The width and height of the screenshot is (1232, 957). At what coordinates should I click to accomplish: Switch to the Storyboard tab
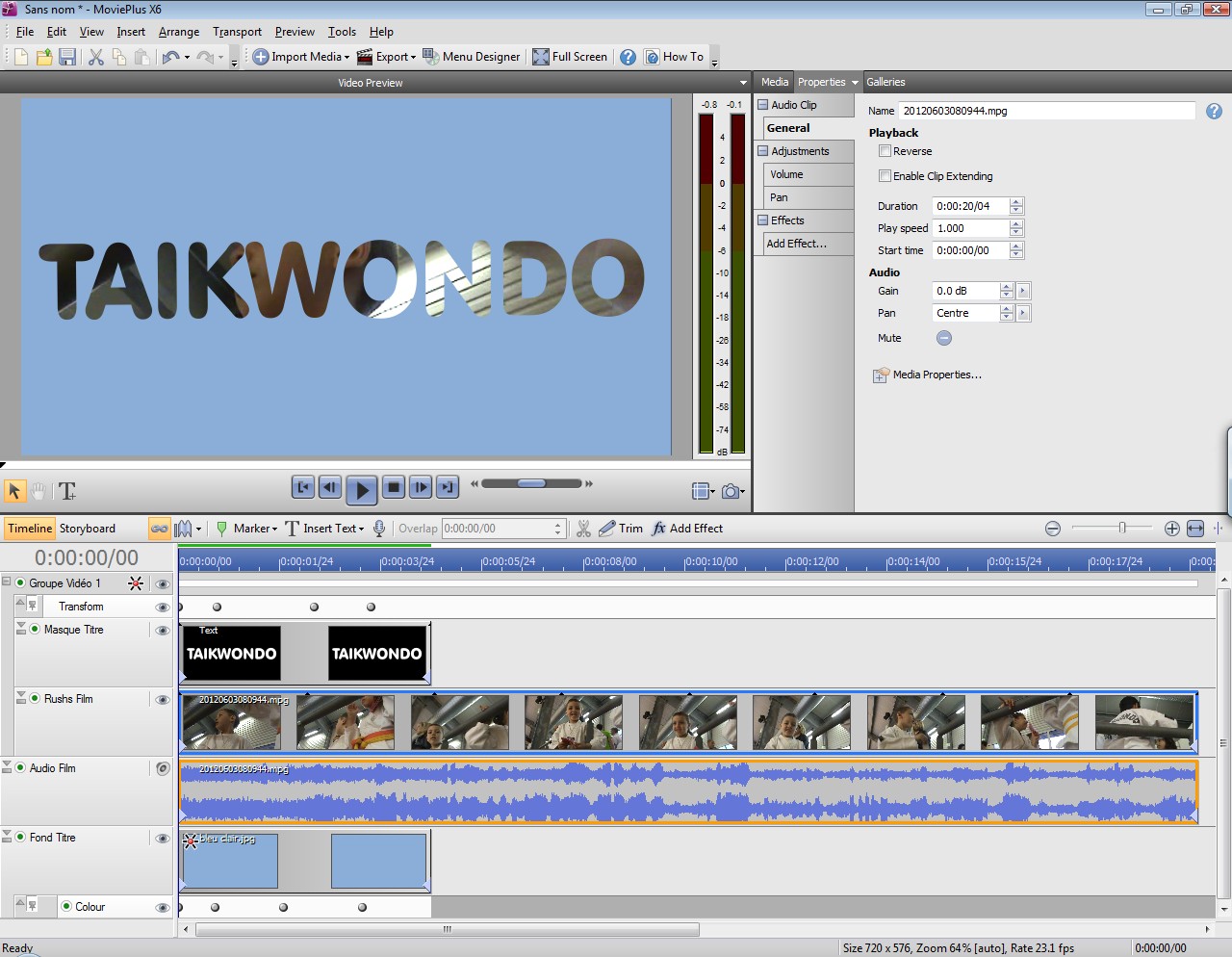pyautogui.click(x=88, y=529)
